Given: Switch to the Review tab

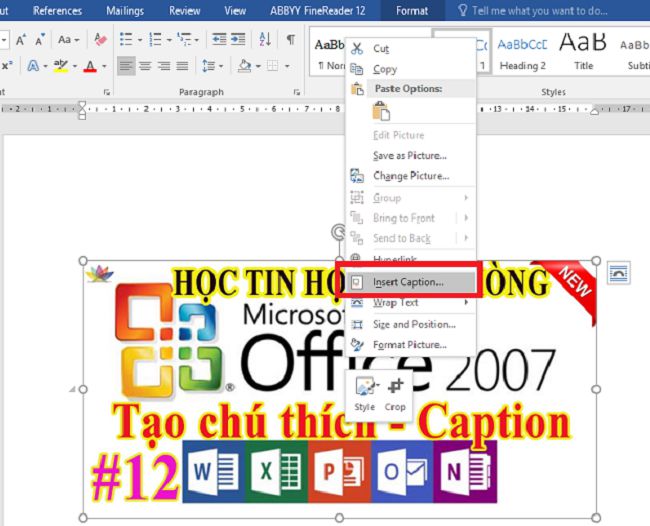Looking at the screenshot, I should pos(184,10).
